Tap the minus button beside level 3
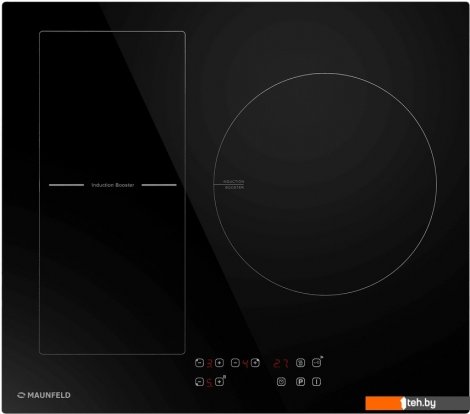The image size is (470, 414). point(199,363)
